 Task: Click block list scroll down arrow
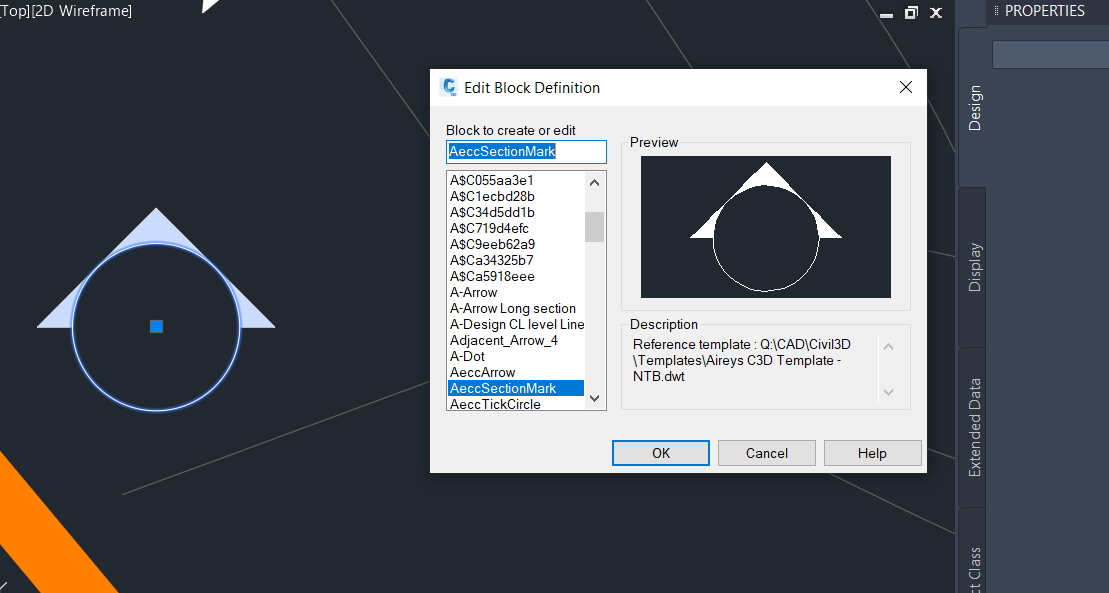click(x=594, y=398)
